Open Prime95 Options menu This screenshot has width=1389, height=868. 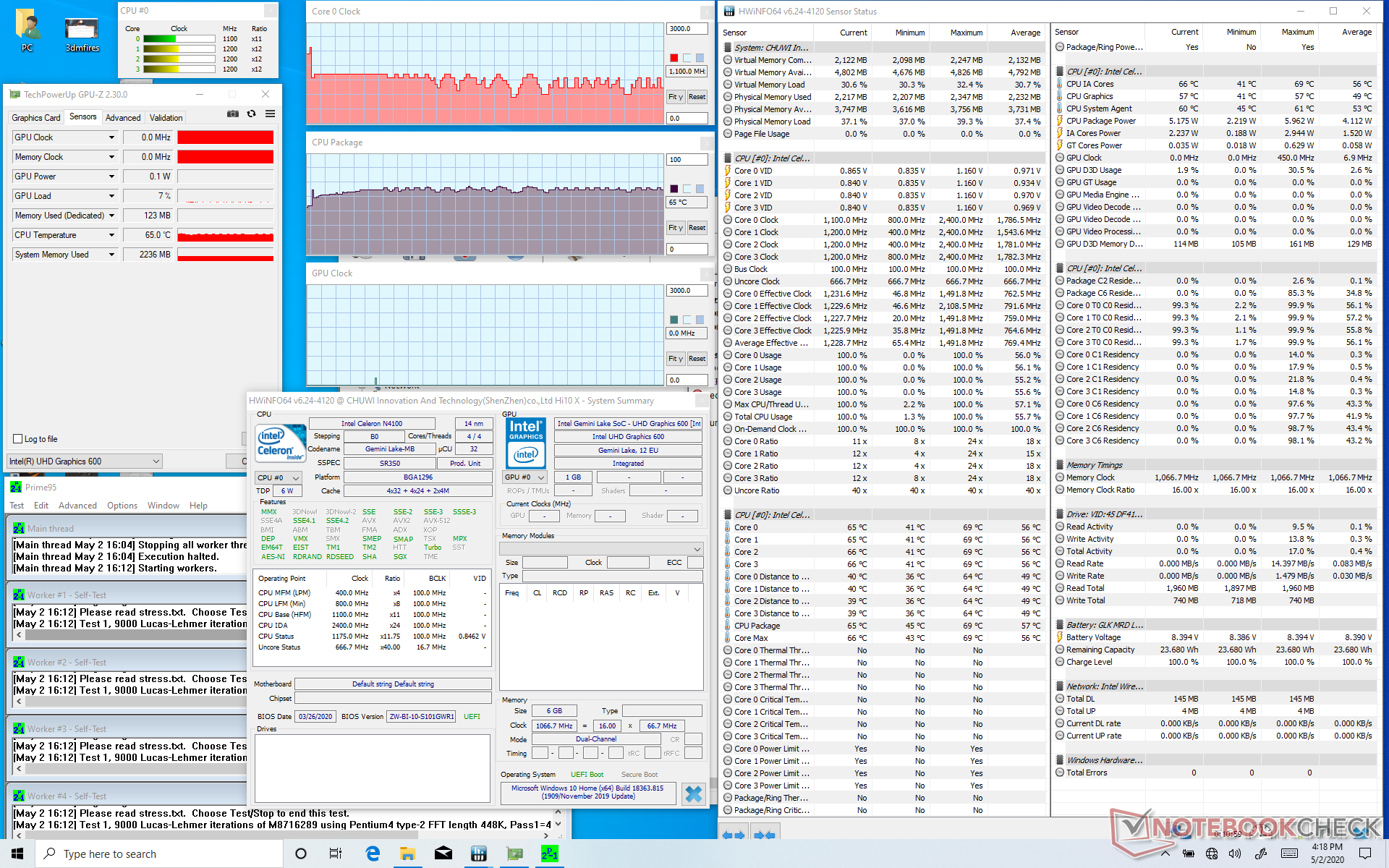pos(122,506)
